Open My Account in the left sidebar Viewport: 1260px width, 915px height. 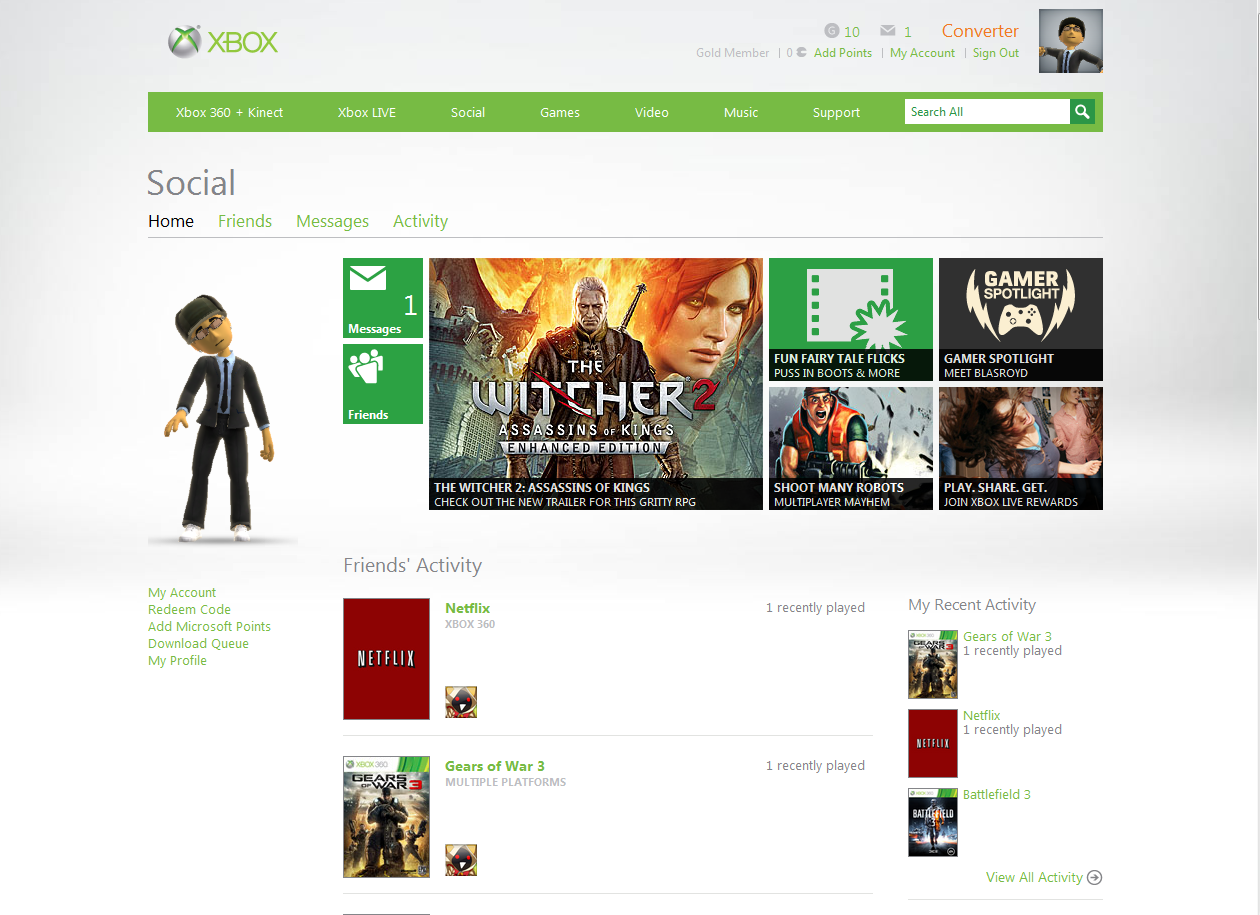click(182, 593)
